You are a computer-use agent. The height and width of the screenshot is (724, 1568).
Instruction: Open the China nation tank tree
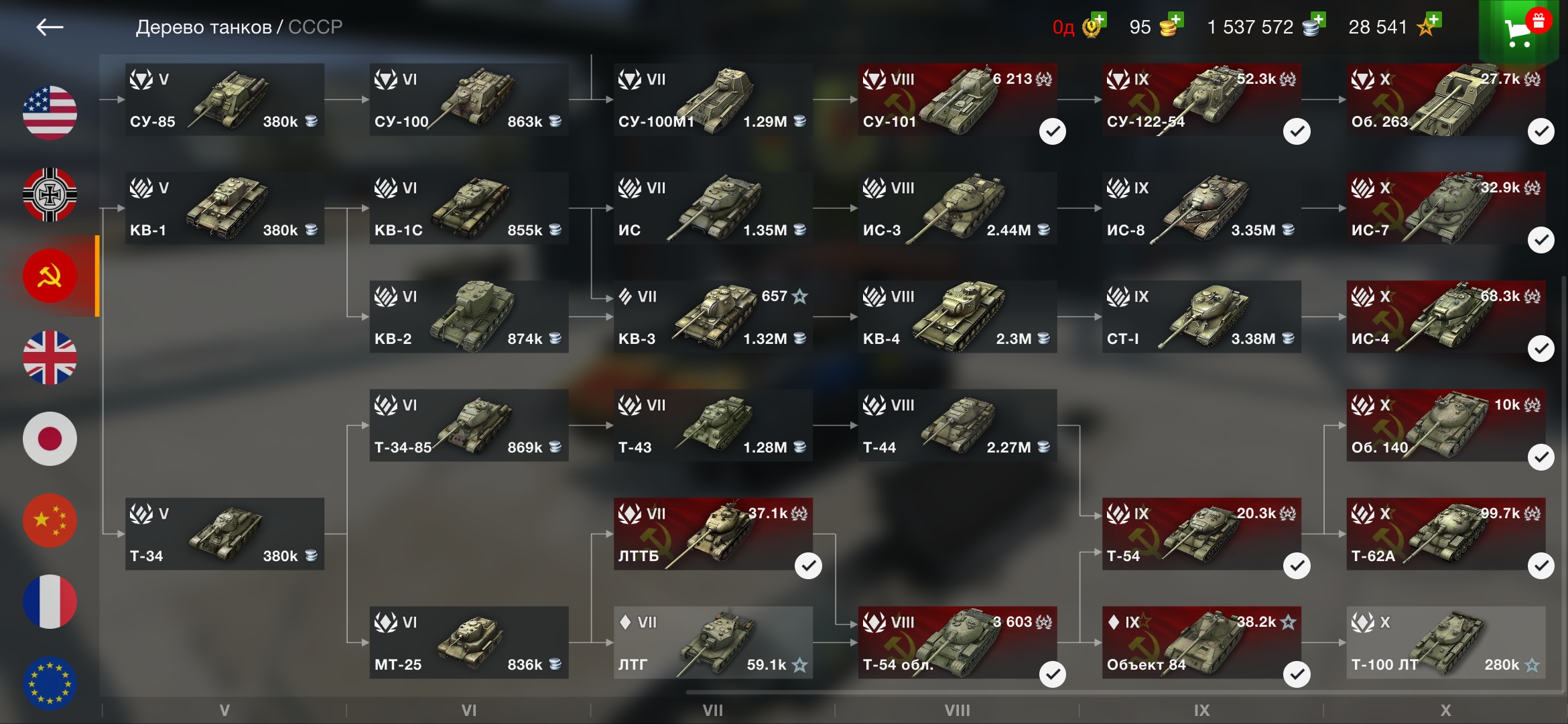(x=50, y=520)
